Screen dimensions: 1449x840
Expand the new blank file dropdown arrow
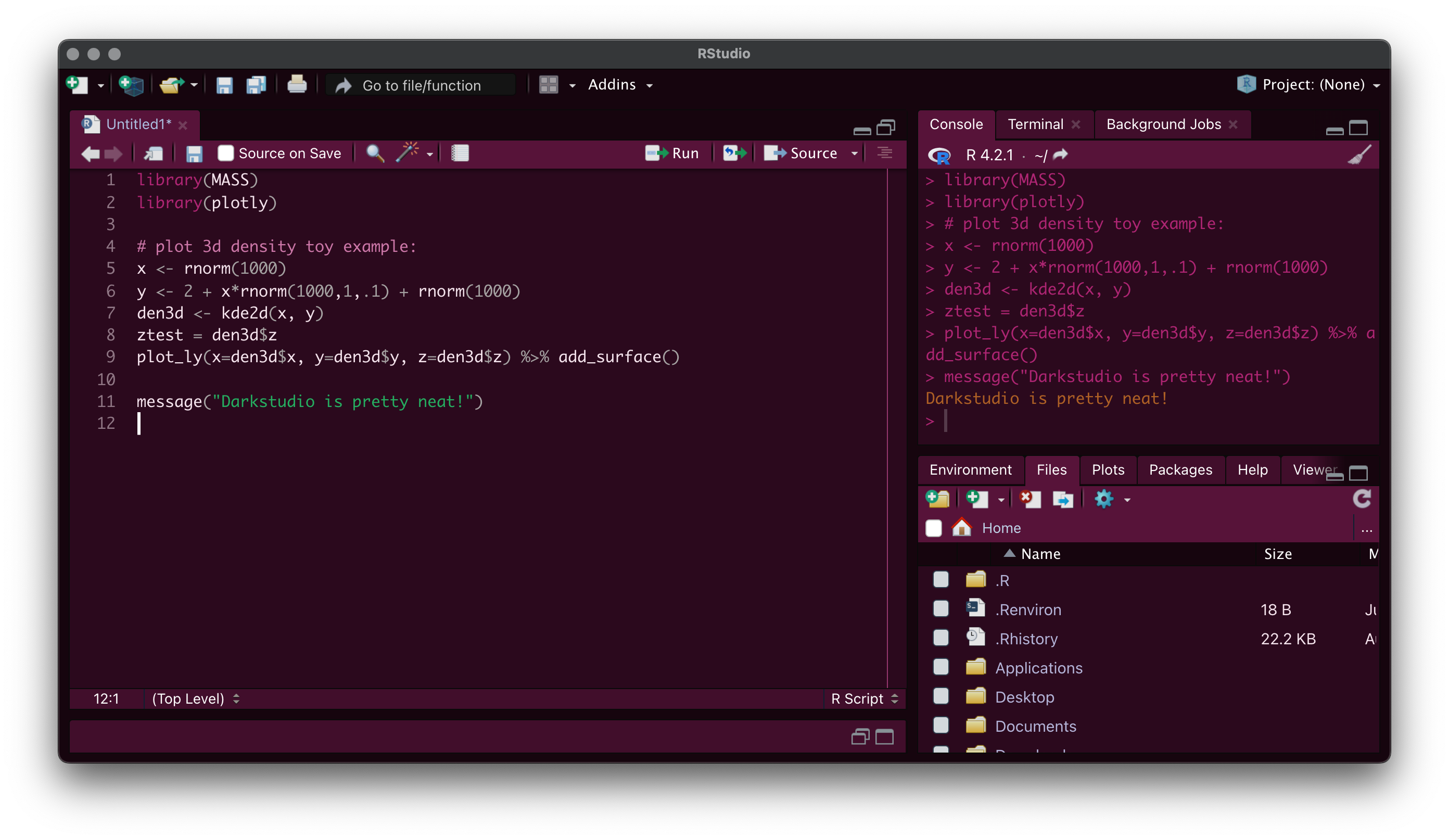pyautogui.click(x=1001, y=500)
